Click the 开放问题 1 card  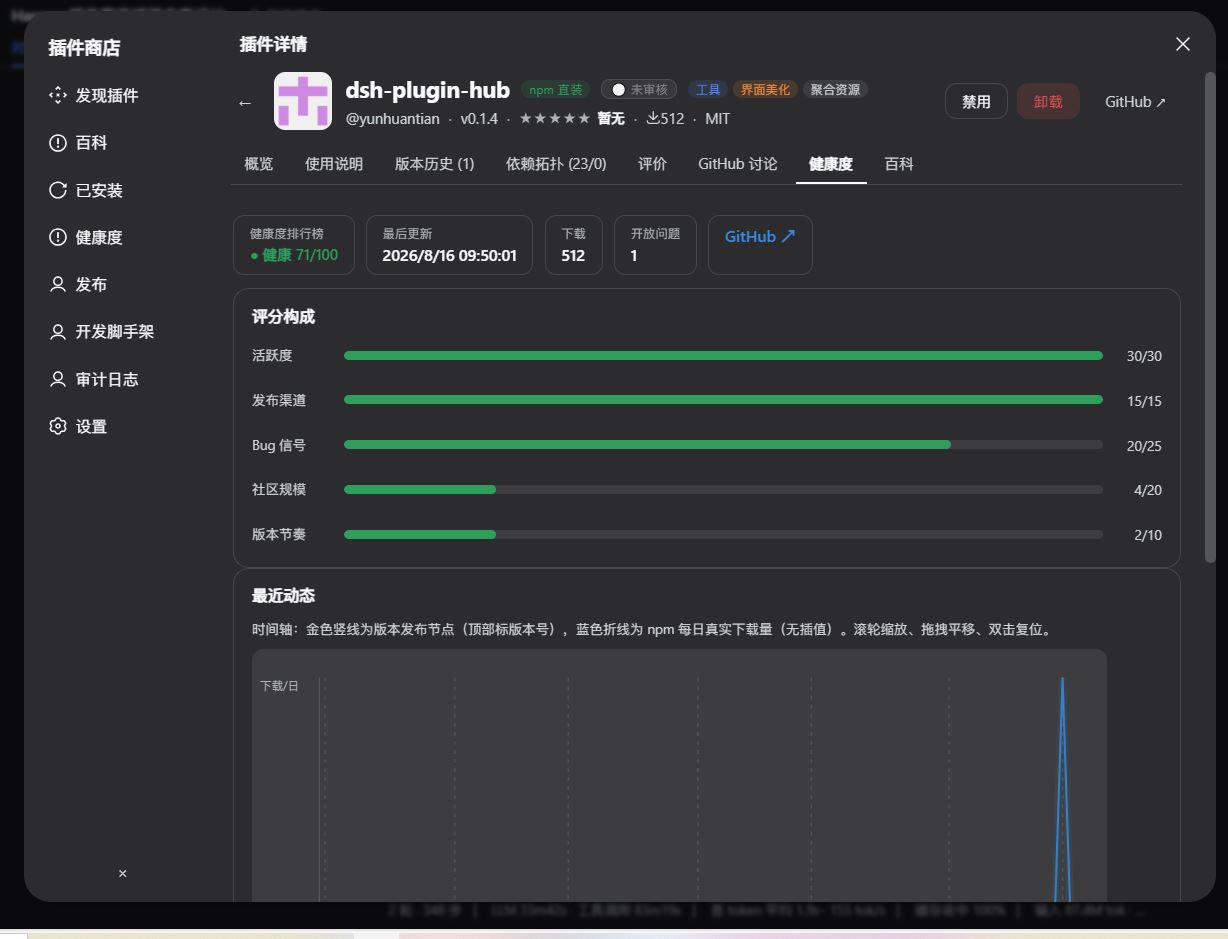coord(655,245)
